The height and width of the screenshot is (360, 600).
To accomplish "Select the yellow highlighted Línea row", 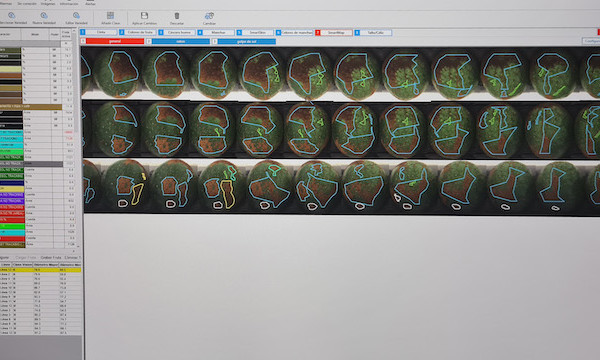I will click(40, 270).
